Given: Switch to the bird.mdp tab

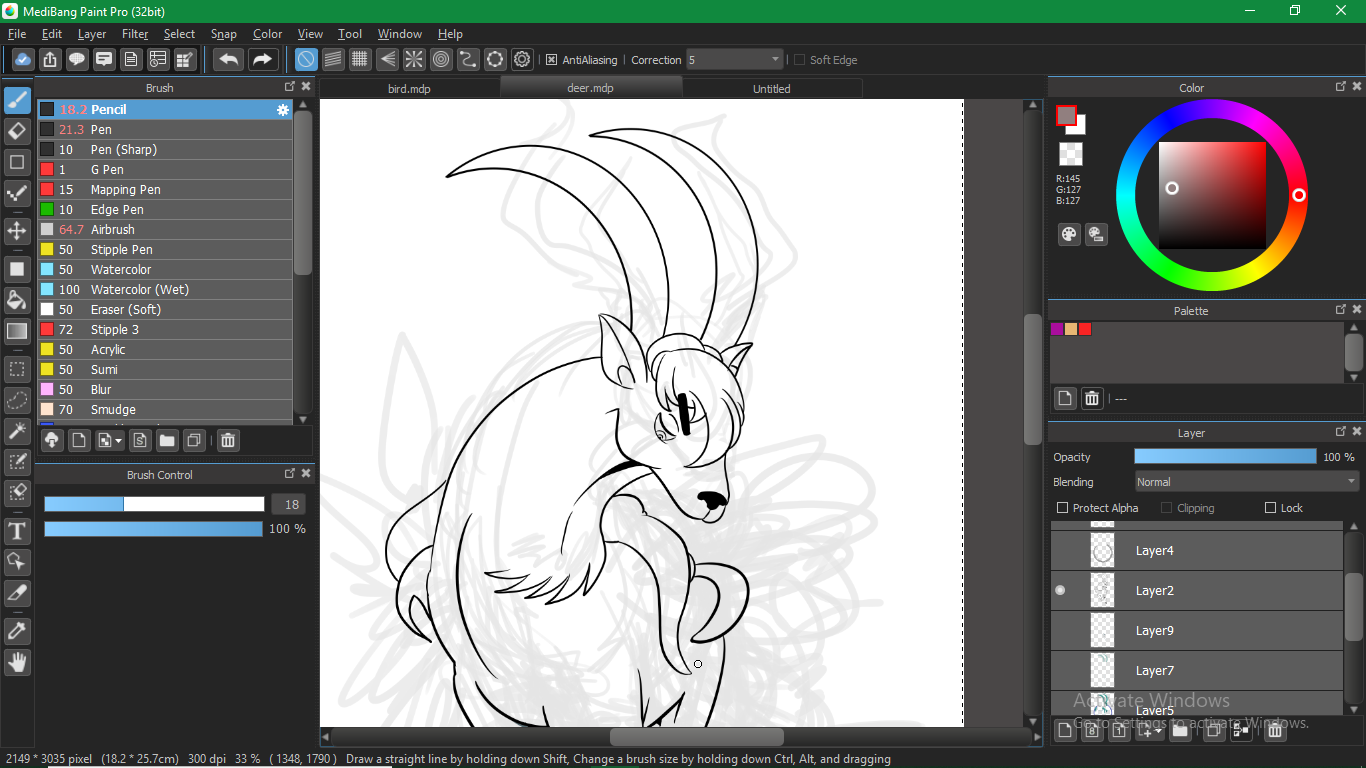Looking at the screenshot, I should (409, 89).
